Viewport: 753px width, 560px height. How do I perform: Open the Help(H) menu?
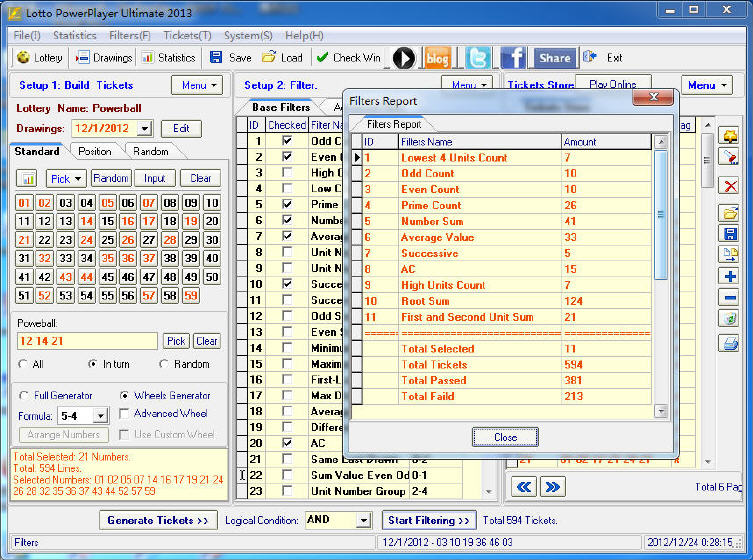[x=304, y=36]
